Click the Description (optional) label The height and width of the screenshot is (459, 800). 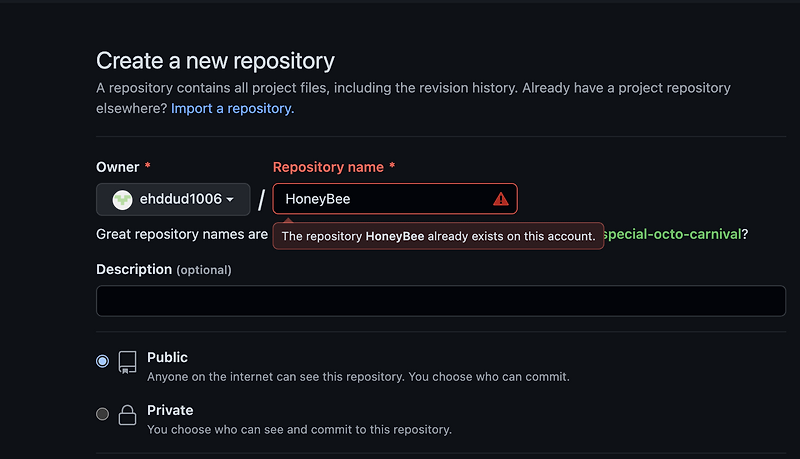click(x=164, y=269)
